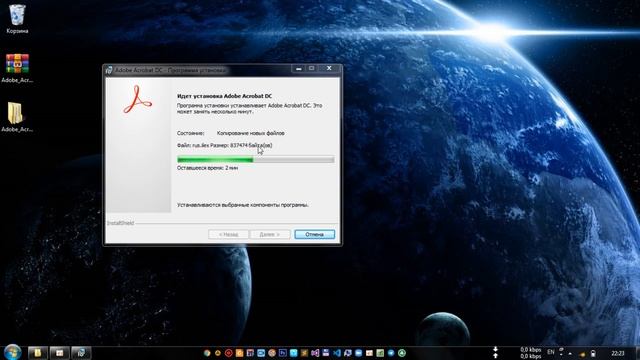This screenshot has width=640, height=360.
Task: Close the Adobe Acrobat DC installer window
Action: pos(329,69)
